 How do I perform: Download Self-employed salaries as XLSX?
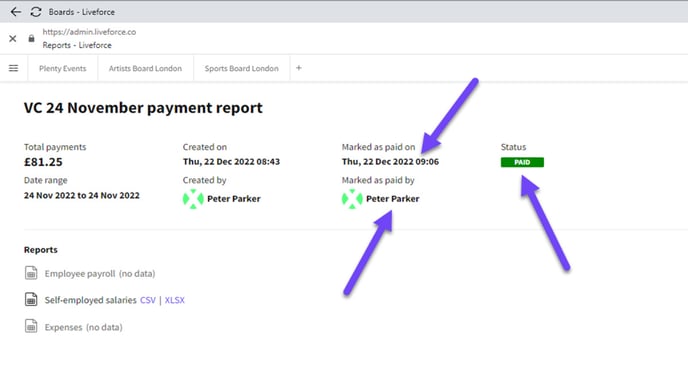coord(175,300)
